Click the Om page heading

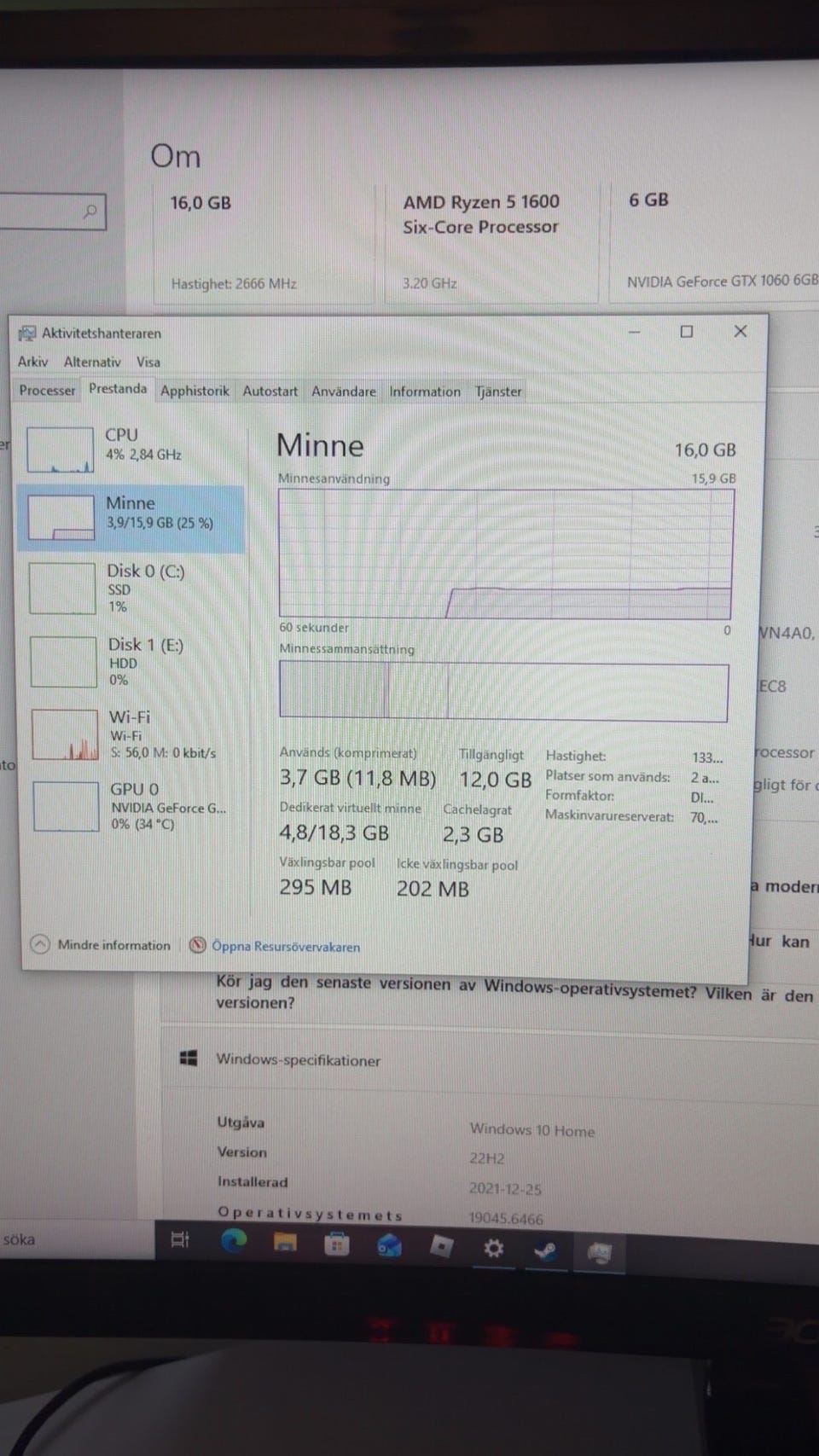point(176,156)
